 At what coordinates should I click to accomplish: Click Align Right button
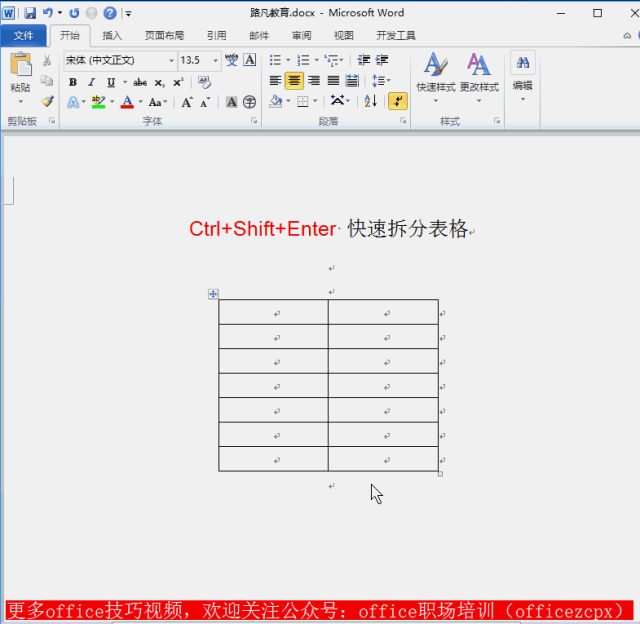pyautogui.click(x=313, y=81)
